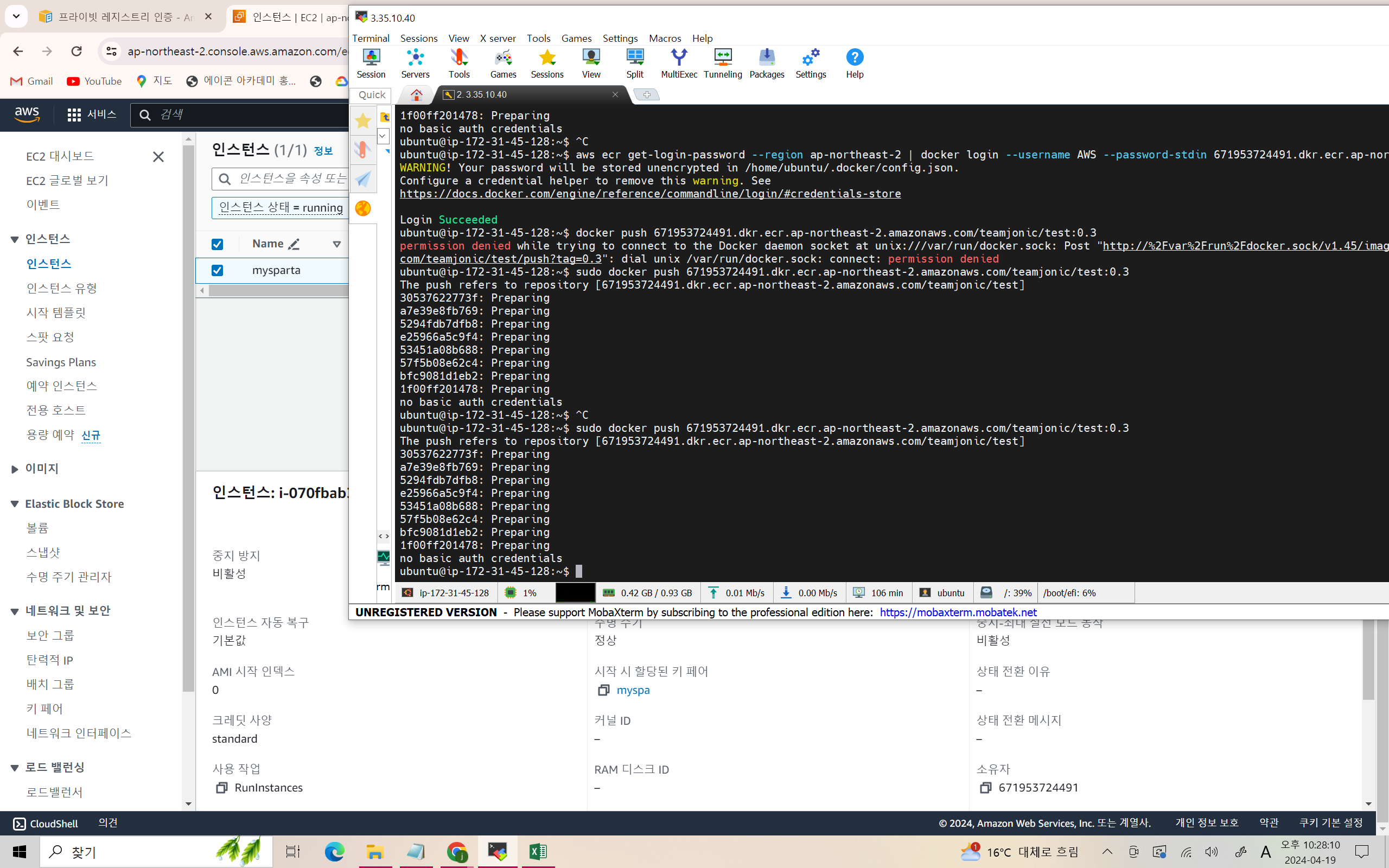Open Excel from the taskbar
Viewport: 1389px width, 868px height.
pos(538,852)
